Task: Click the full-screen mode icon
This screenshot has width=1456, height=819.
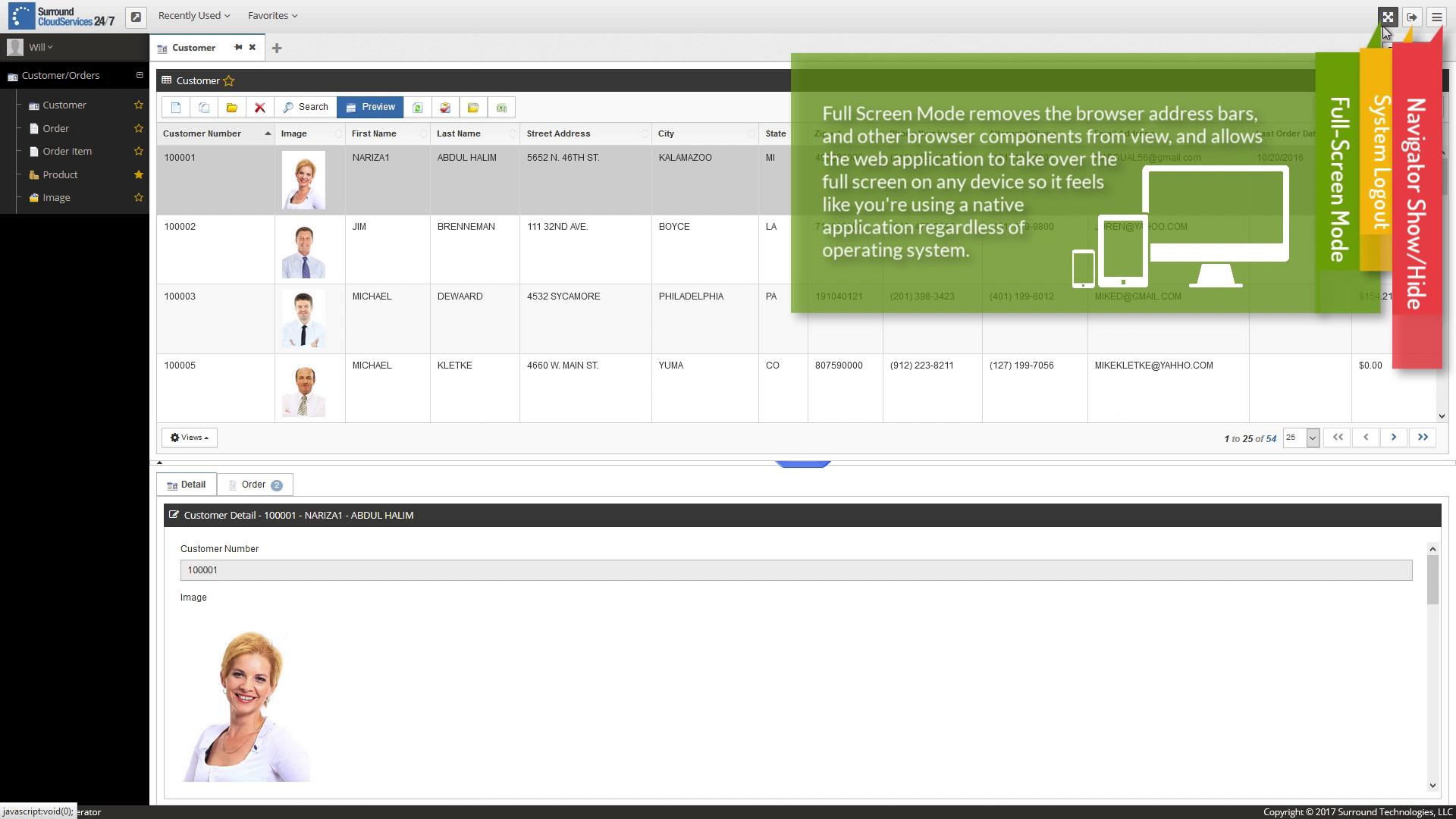Action: pos(1387,17)
